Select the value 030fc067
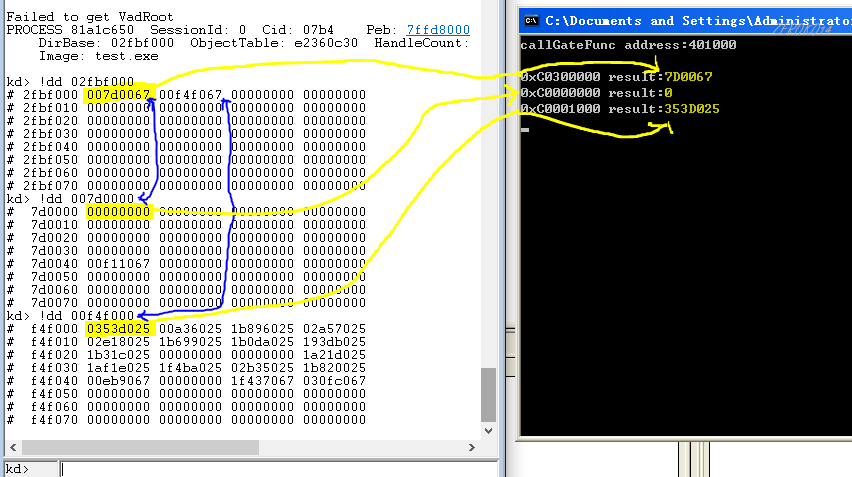The image size is (852, 477). [335, 381]
